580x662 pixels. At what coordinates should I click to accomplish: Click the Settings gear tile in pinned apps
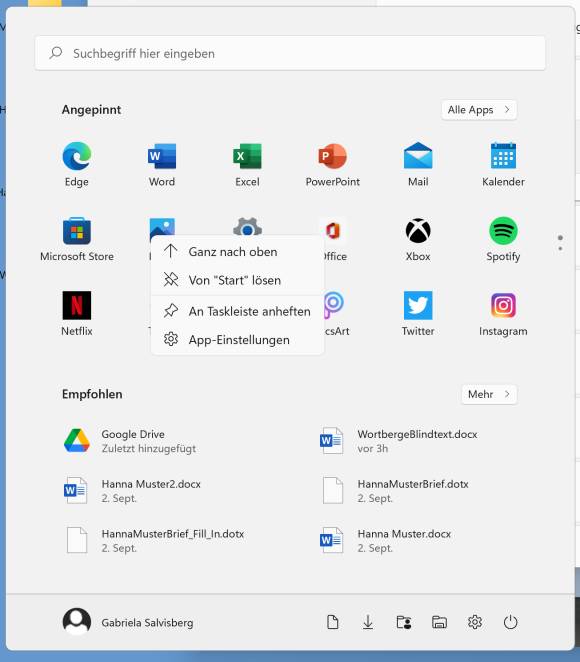tap(247, 226)
